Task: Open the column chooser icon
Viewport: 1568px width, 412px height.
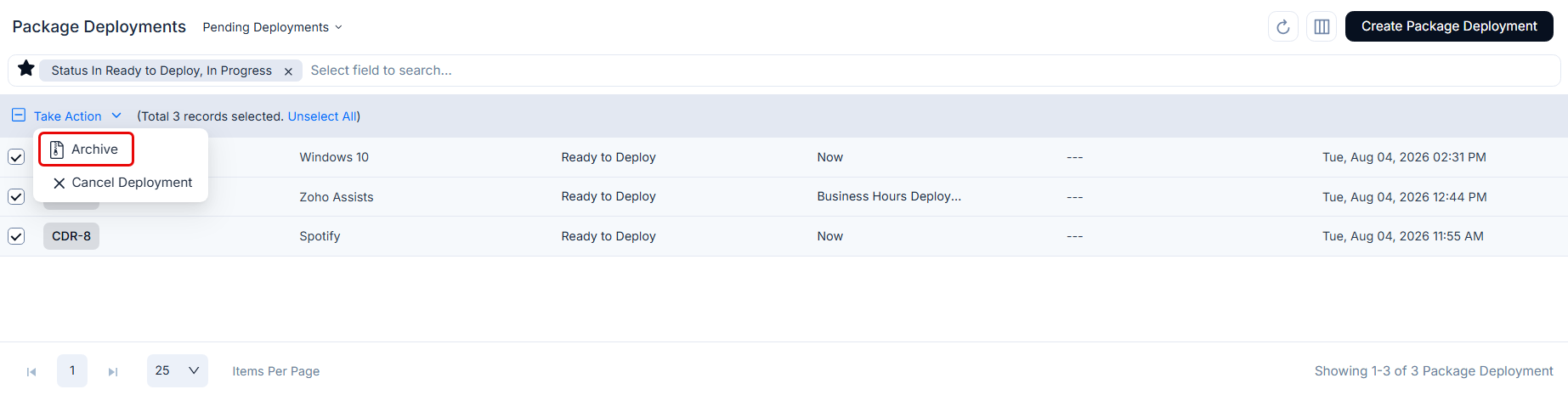Action: [x=1322, y=27]
